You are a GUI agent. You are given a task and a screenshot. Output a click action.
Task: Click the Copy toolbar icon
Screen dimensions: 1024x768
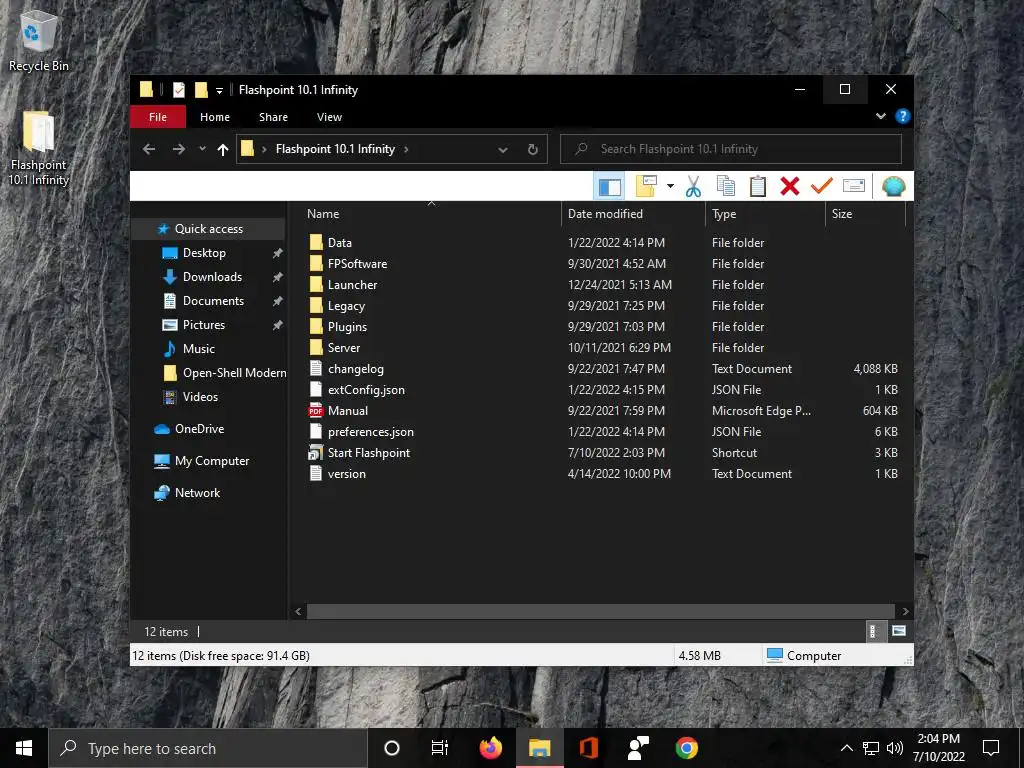726,187
